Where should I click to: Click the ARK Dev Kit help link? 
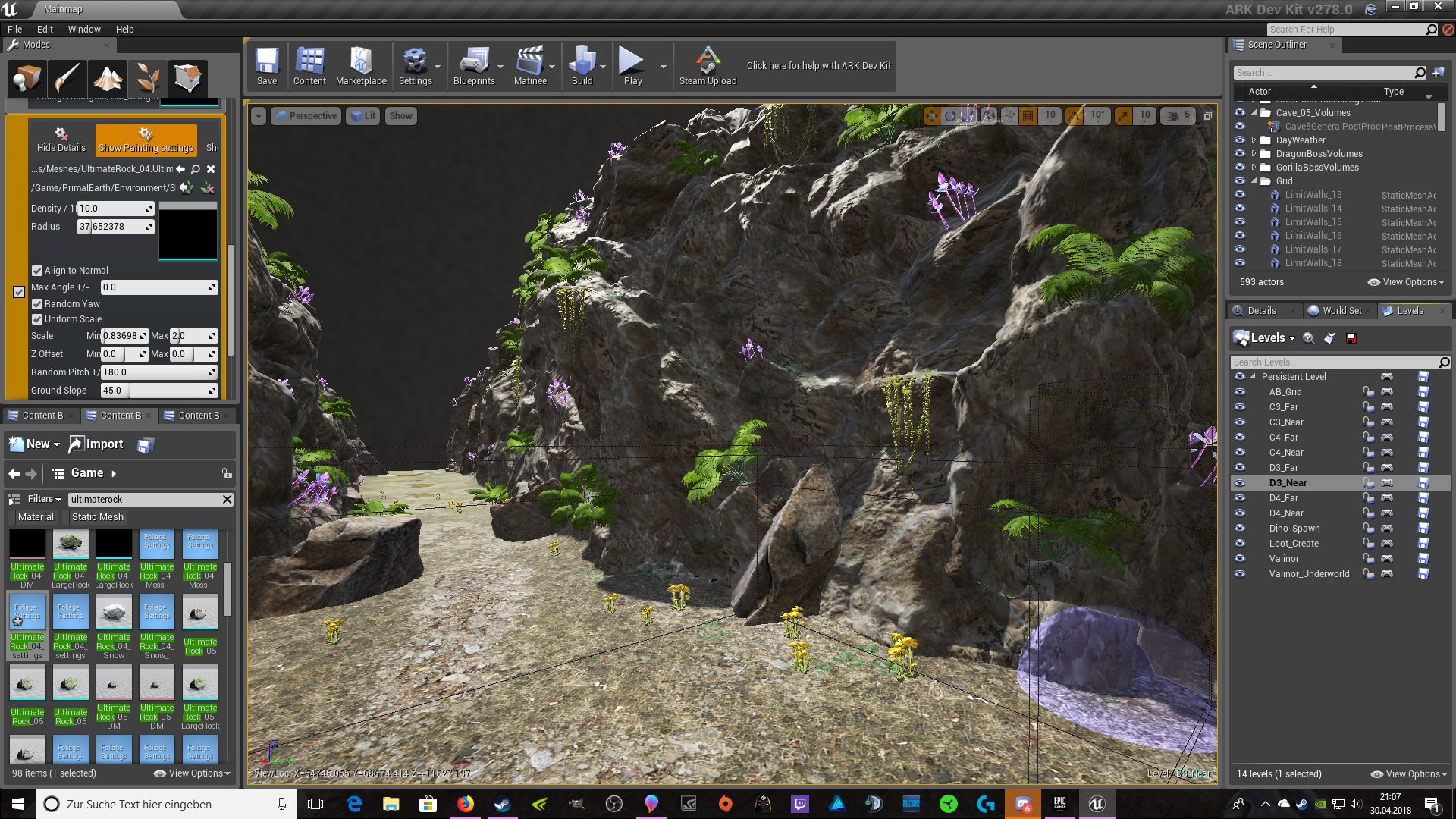click(819, 66)
